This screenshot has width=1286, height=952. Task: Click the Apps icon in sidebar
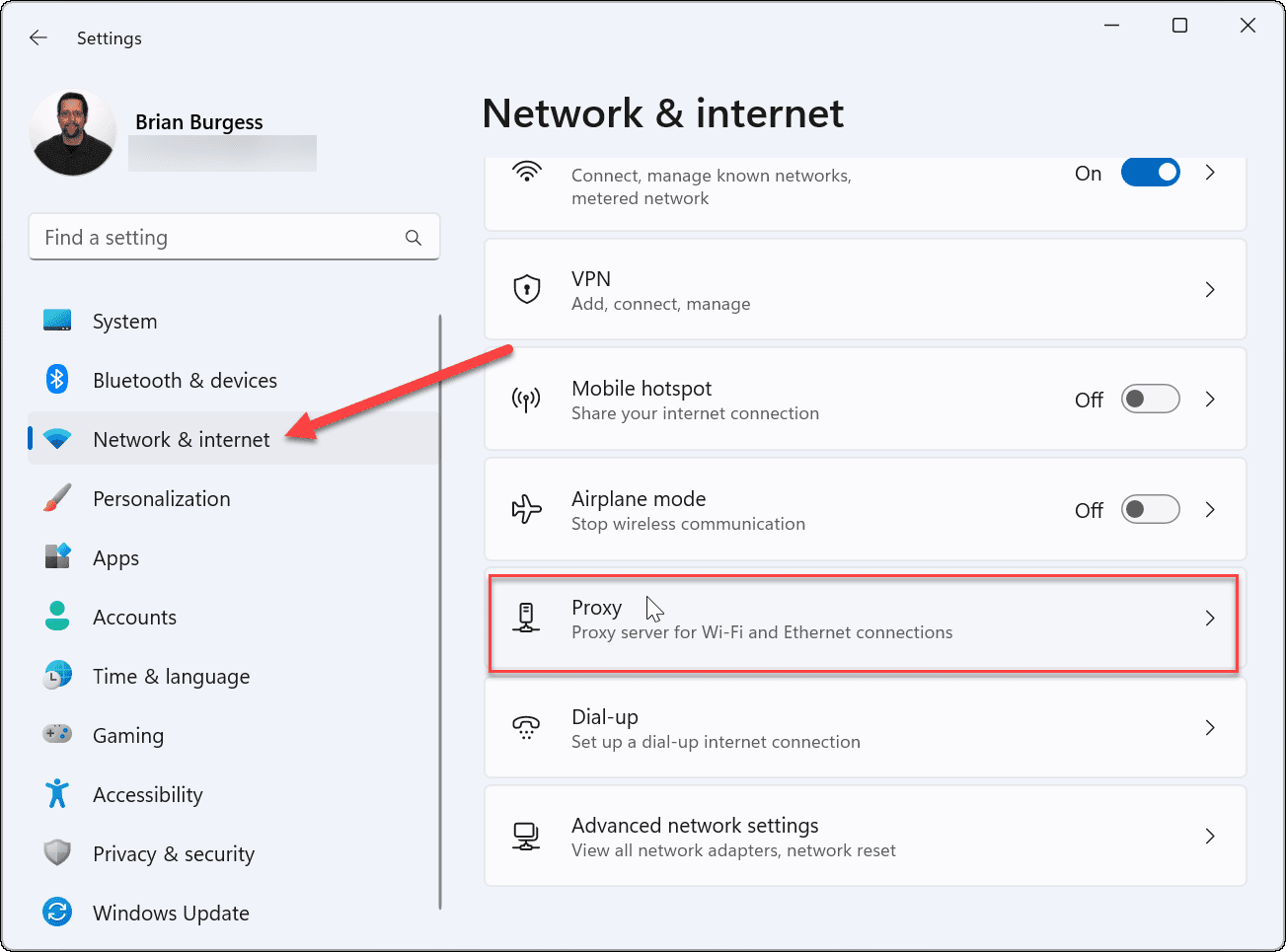coord(57,557)
